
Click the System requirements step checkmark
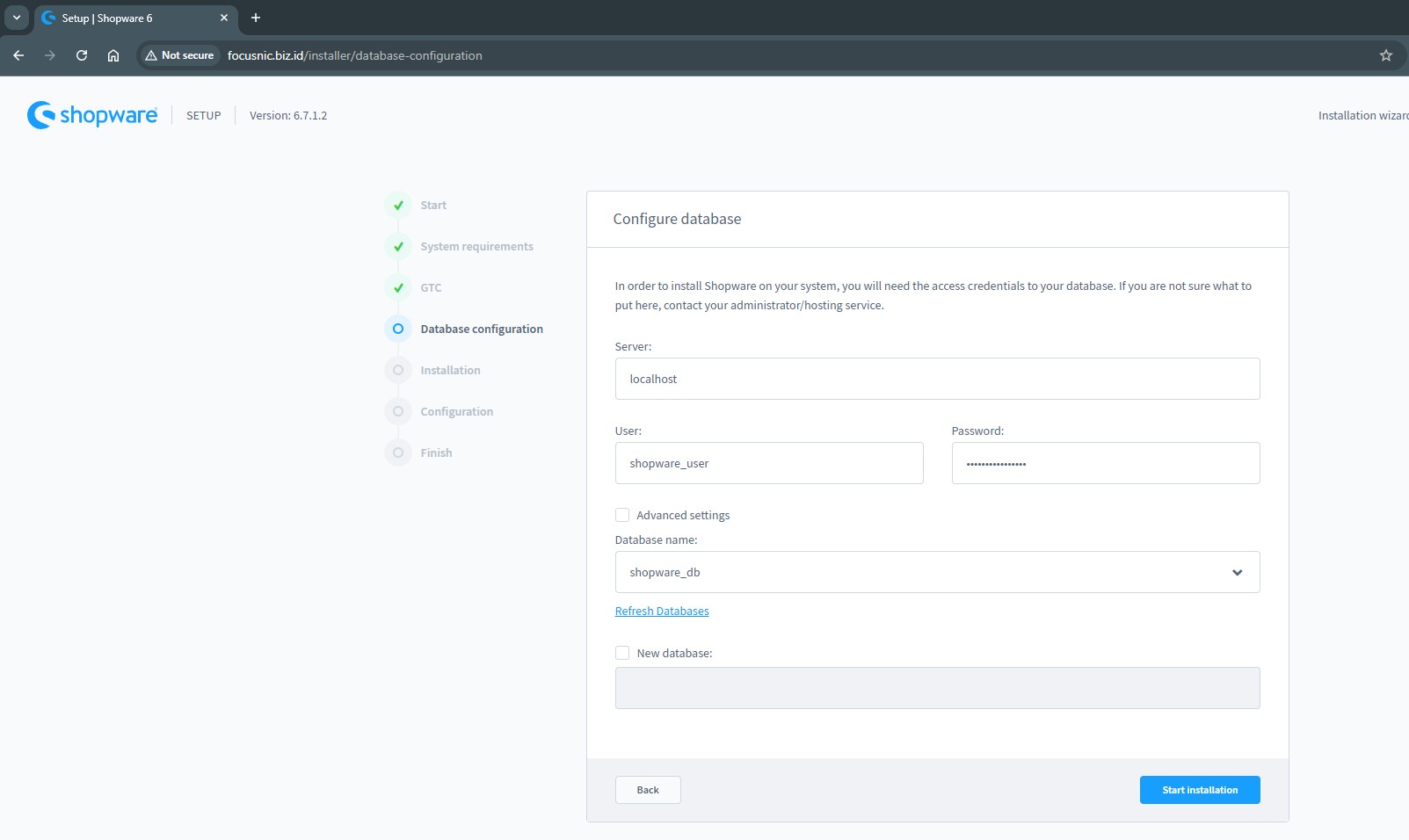398,247
